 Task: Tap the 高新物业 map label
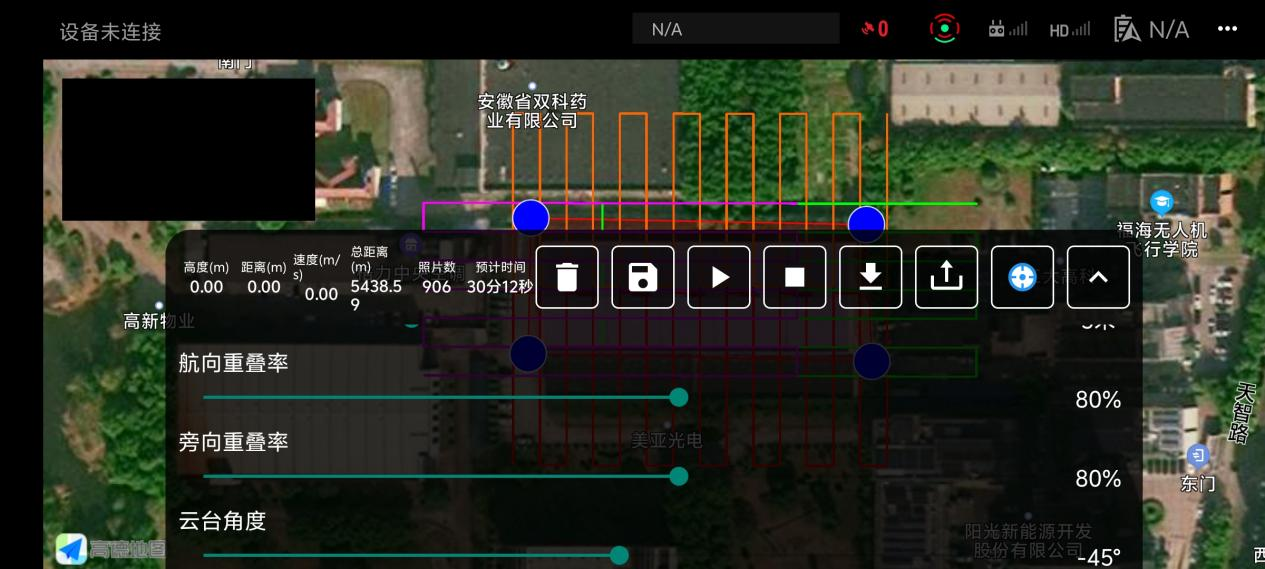pyautogui.click(x=159, y=321)
